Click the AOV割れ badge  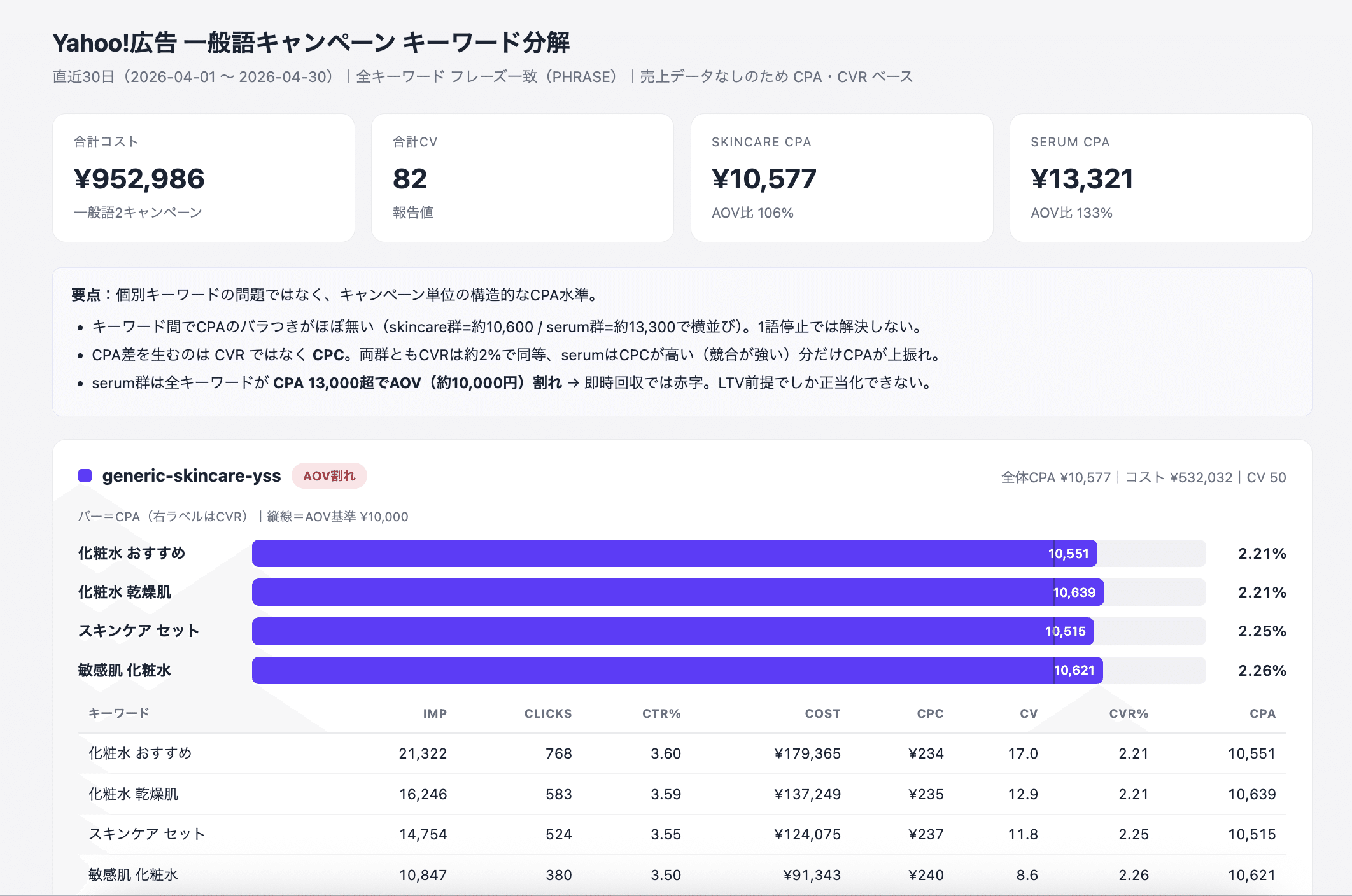coord(329,476)
